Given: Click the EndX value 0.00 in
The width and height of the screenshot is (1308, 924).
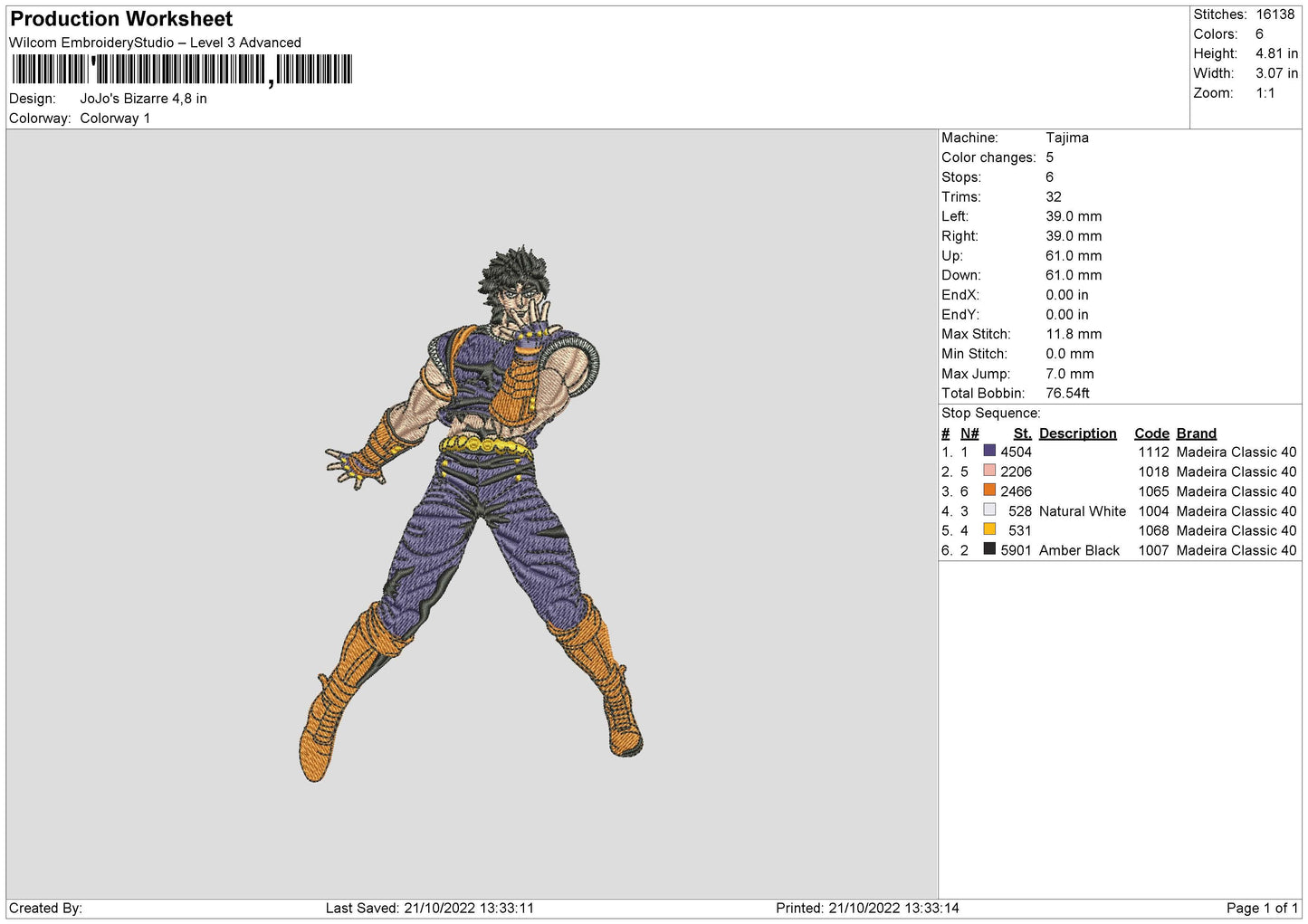Looking at the screenshot, I should tap(1067, 295).
